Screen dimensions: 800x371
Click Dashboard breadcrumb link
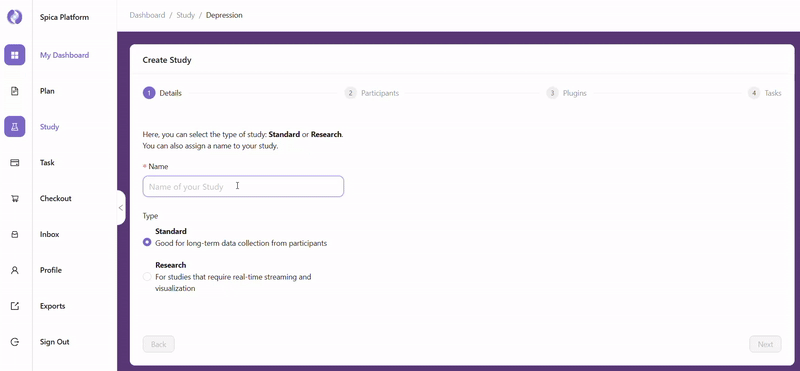click(x=147, y=15)
